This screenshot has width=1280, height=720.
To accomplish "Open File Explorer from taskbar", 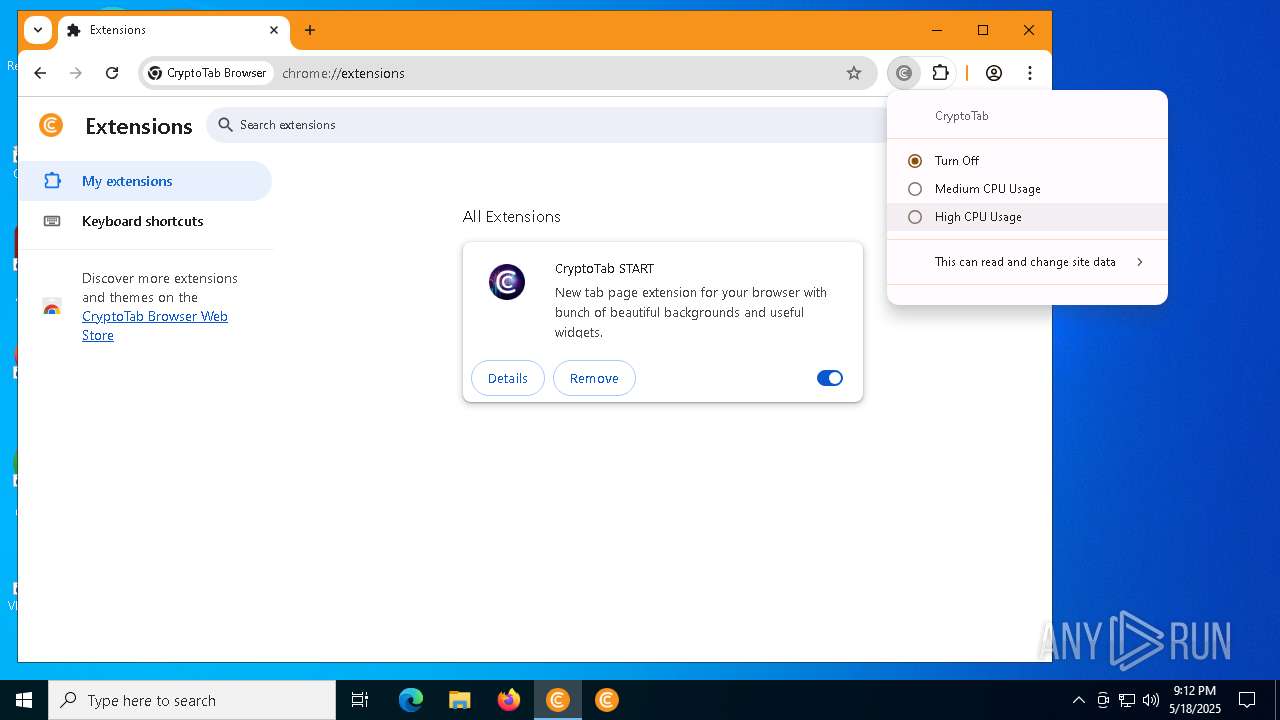I will (460, 700).
